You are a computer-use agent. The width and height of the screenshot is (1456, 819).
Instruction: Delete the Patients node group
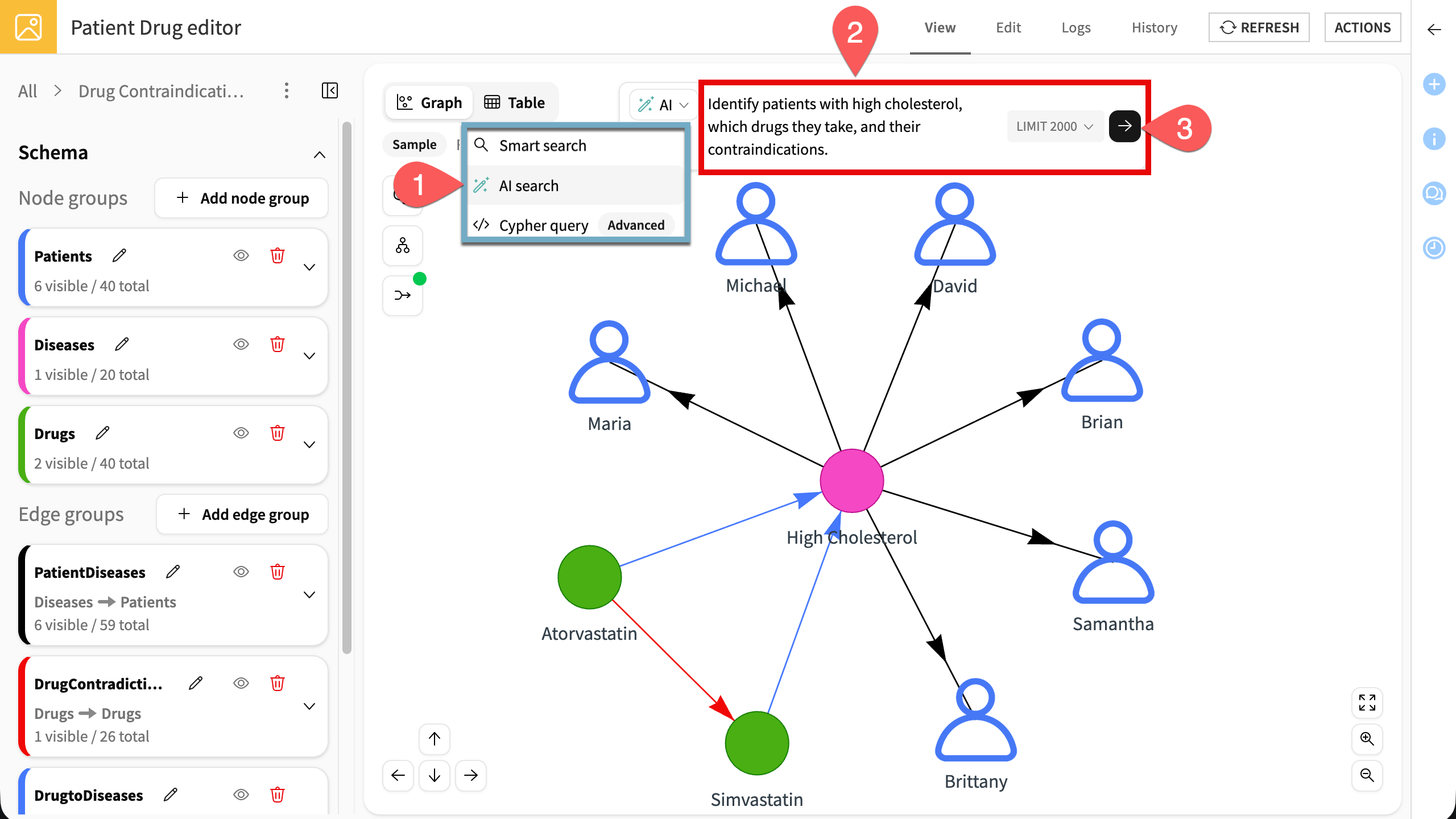(x=278, y=256)
